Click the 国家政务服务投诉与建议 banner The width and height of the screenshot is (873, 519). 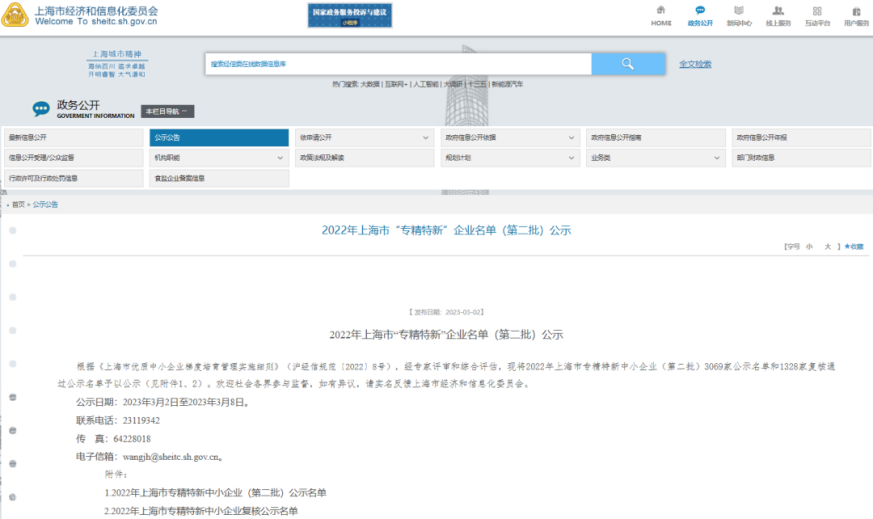coord(349,15)
